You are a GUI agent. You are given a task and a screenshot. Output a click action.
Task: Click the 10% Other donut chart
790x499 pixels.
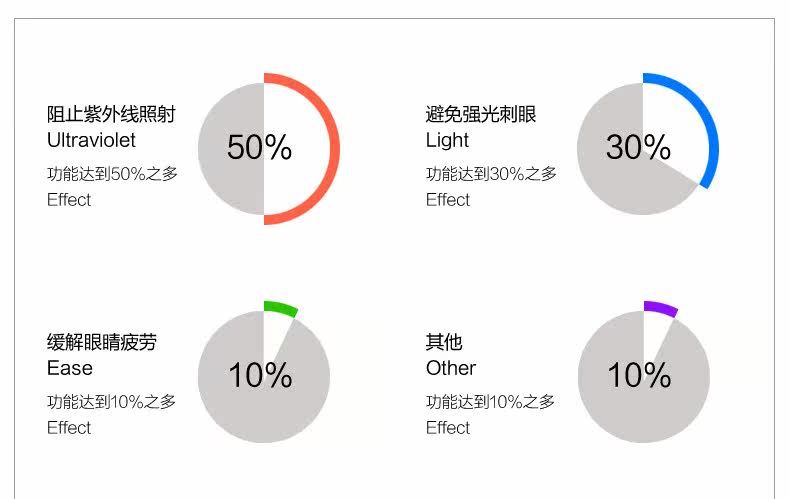[643, 377]
